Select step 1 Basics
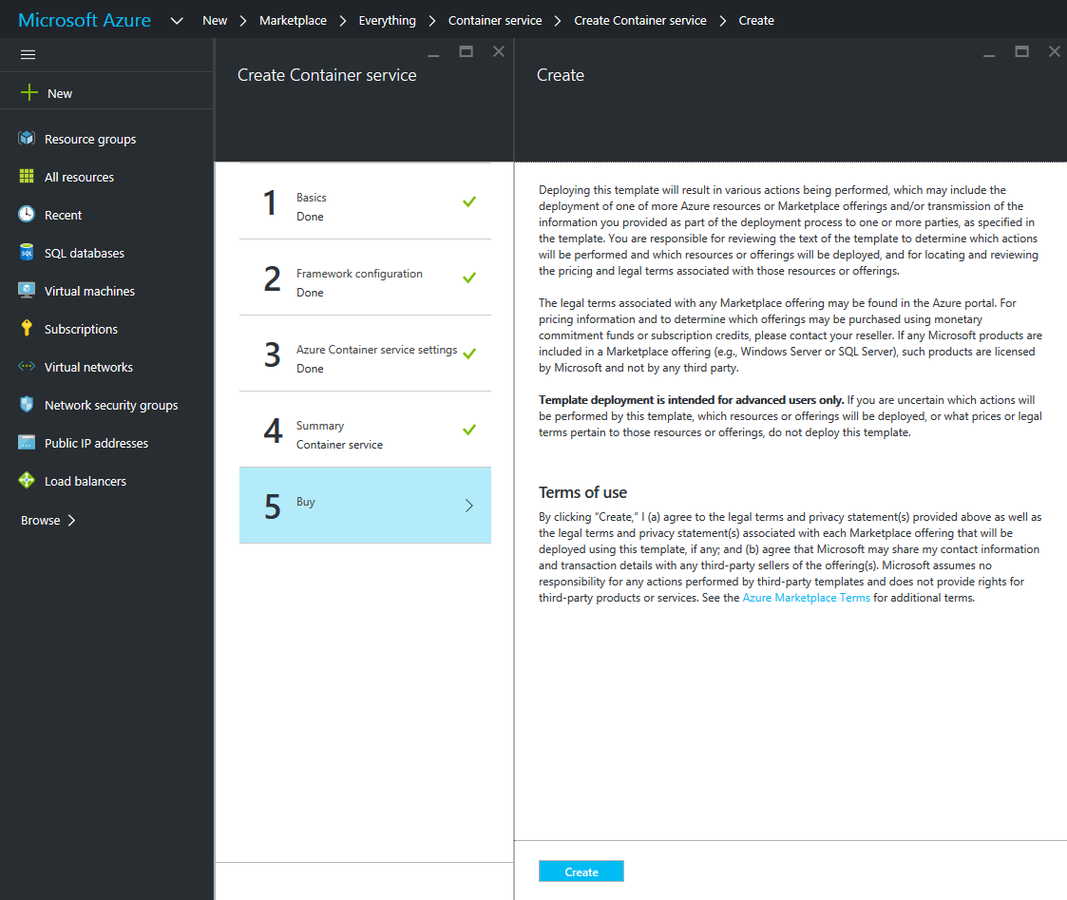Image resolution: width=1067 pixels, height=900 pixels. [x=365, y=201]
